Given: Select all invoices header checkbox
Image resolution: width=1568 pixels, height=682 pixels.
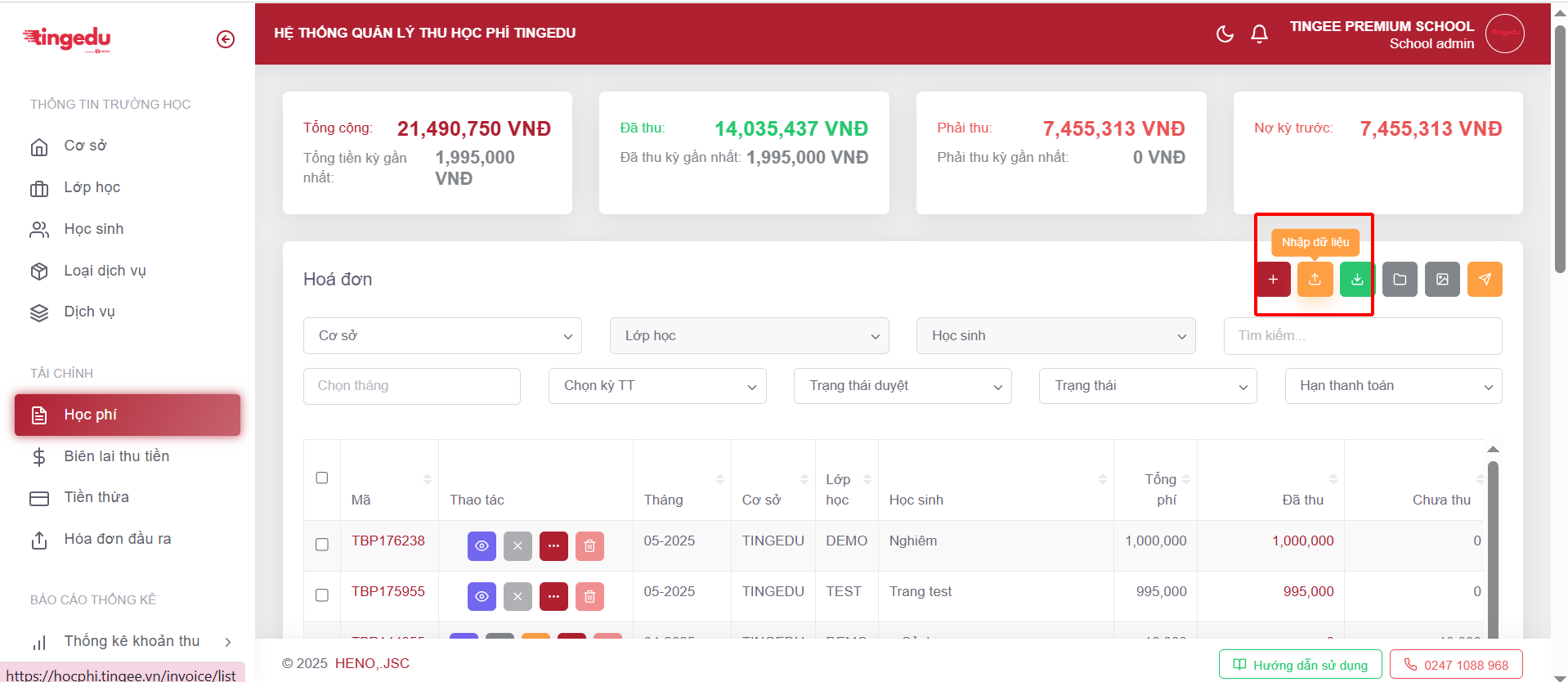Looking at the screenshot, I should pyautogui.click(x=322, y=478).
